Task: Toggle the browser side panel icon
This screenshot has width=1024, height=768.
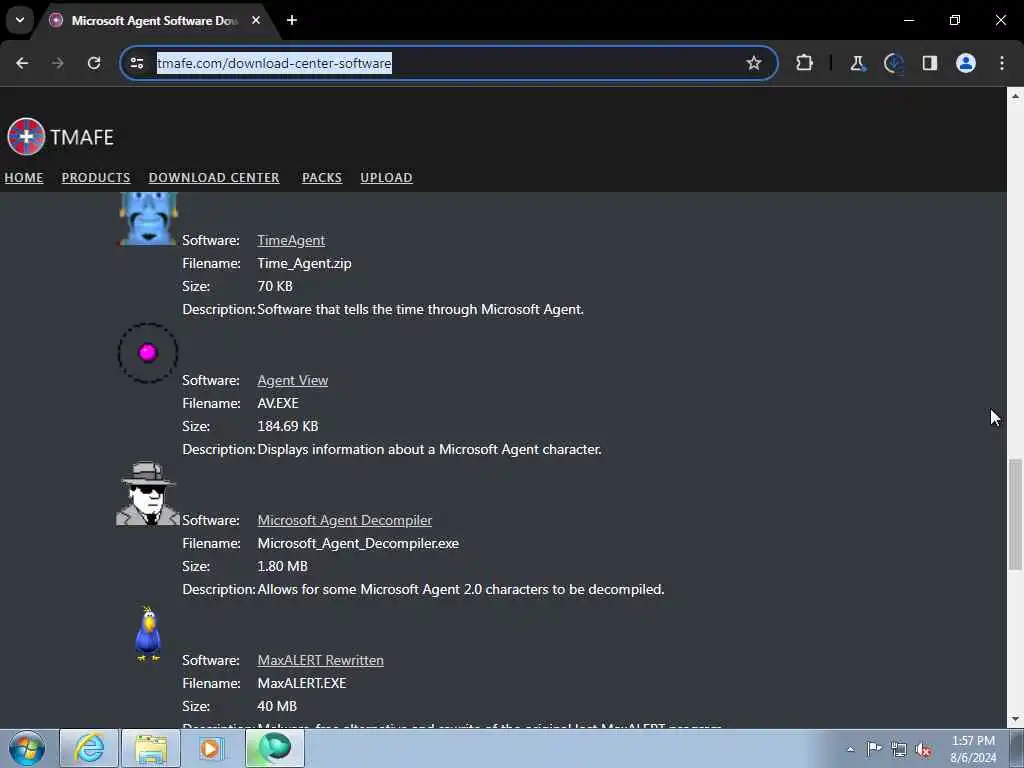Action: 930,63
